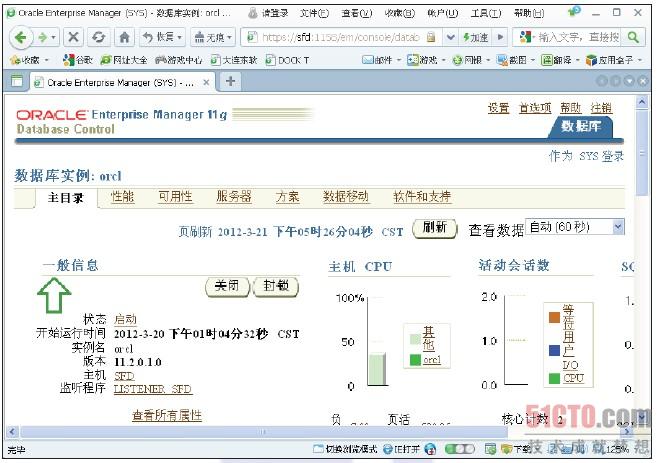Open the forward button history dropdown
Viewport: 659px width, 463px height.
[53, 38]
